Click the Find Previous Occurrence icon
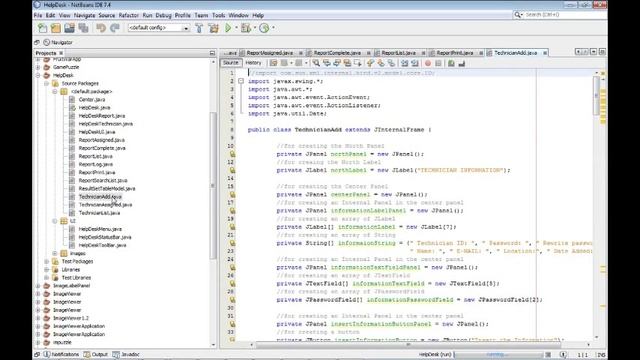Screen dimensions: 640x360 coord(327,63)
